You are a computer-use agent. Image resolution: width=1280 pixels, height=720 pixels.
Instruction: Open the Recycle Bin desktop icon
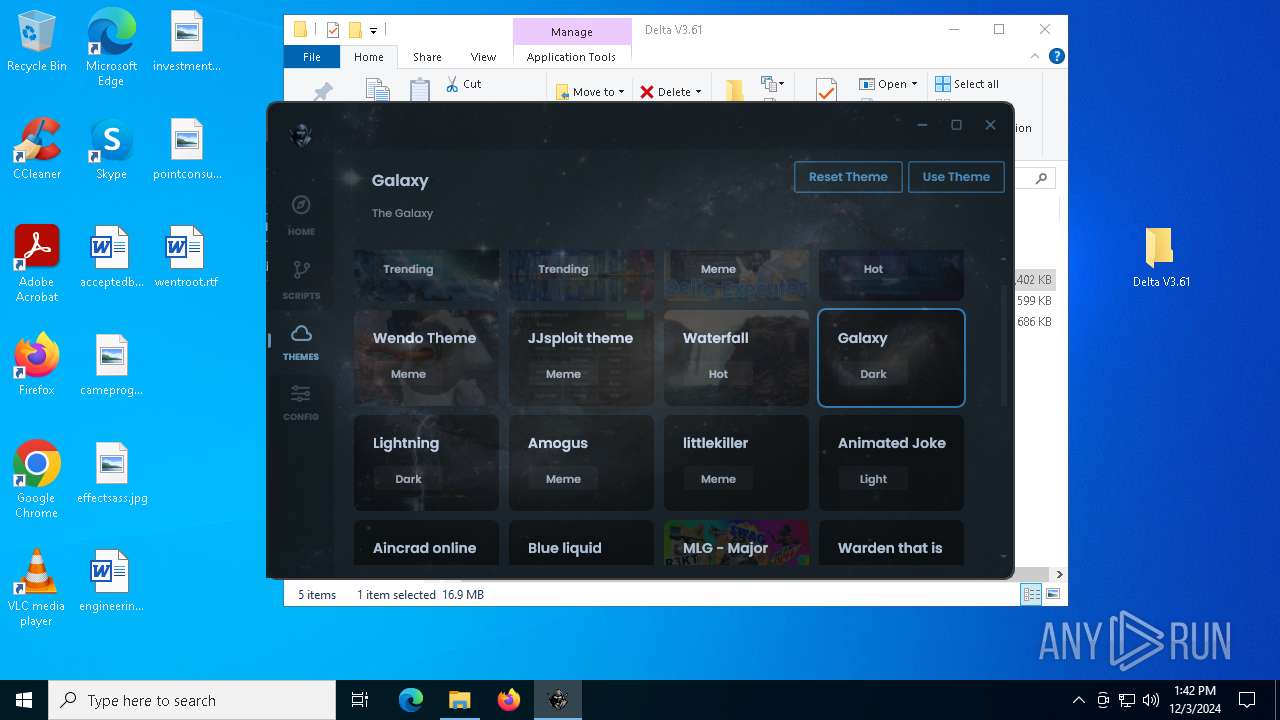coord(37,42)
